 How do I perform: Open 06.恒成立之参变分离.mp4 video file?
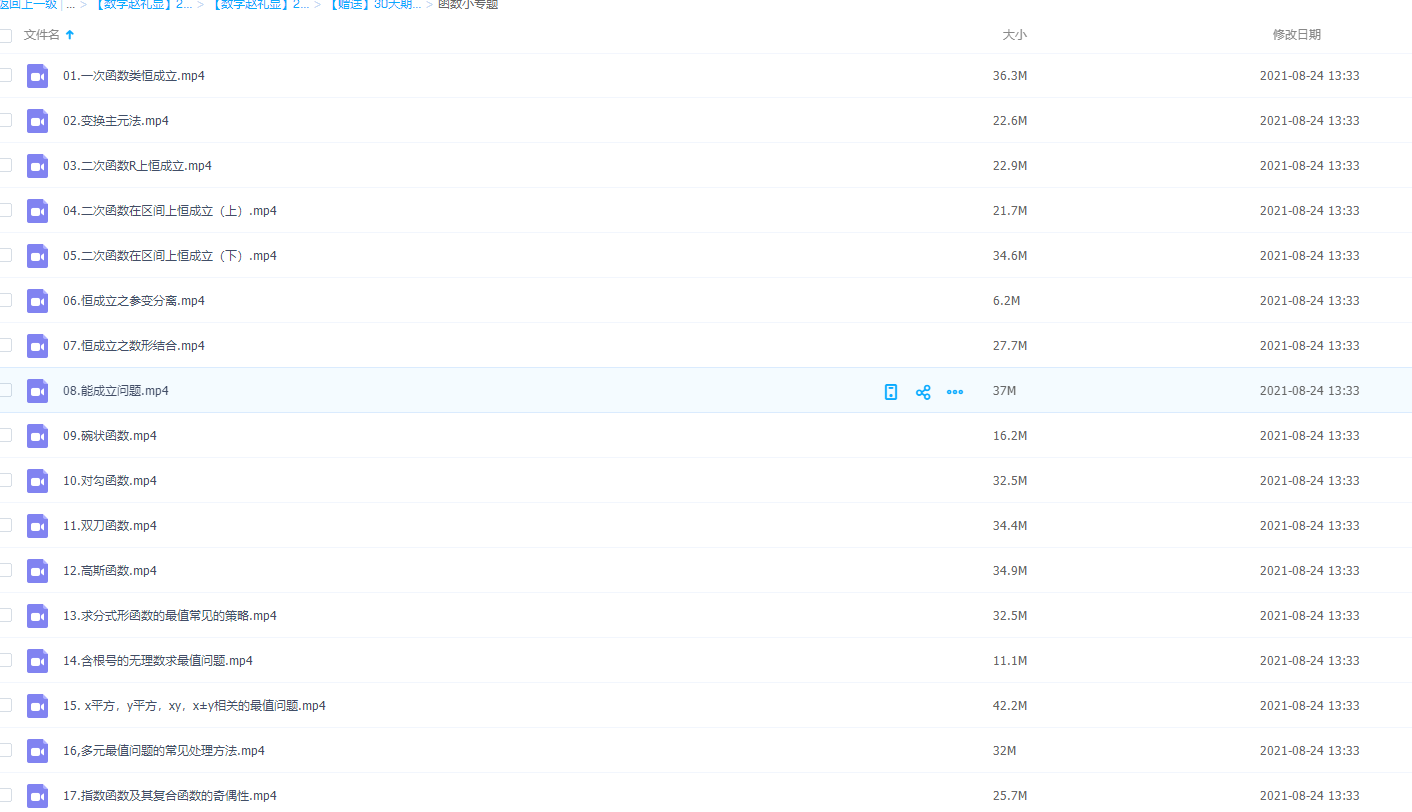click(134, 301)
